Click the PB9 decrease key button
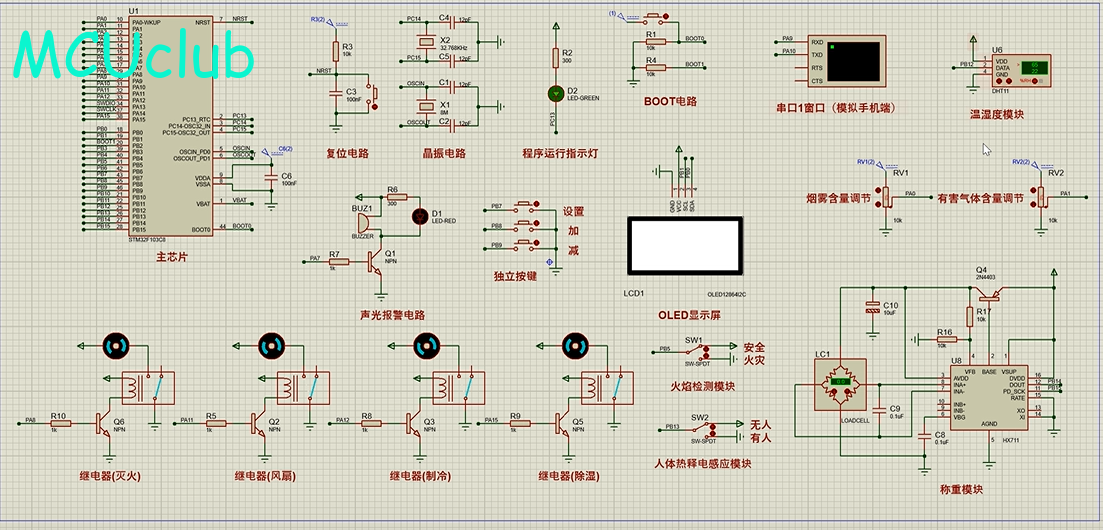This screenshot has height=530, width=1103. tap(526, 244)
